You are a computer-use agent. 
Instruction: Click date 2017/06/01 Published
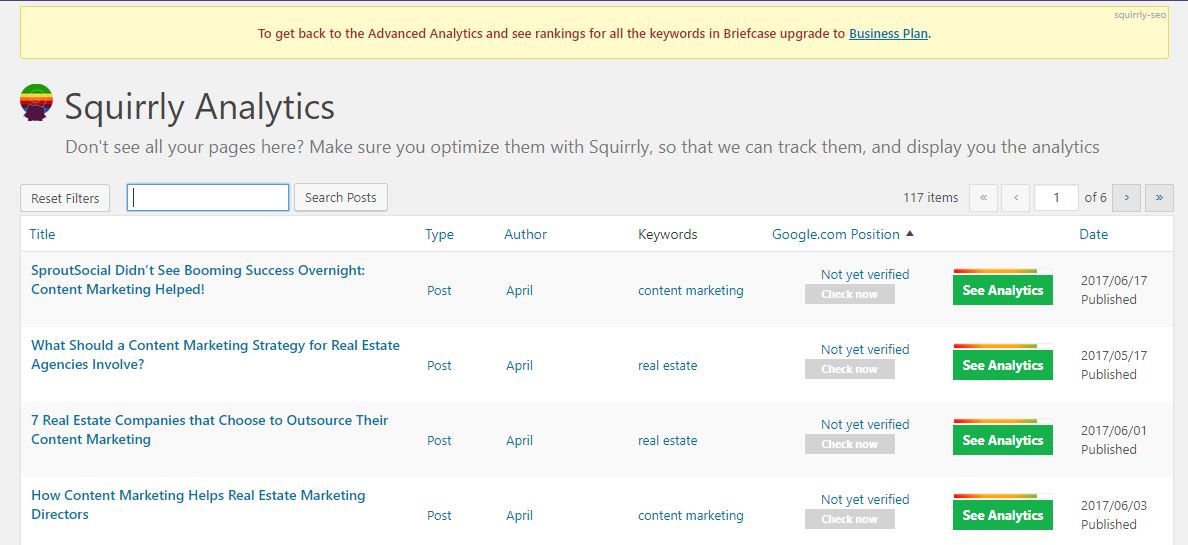coord(1114,440)
